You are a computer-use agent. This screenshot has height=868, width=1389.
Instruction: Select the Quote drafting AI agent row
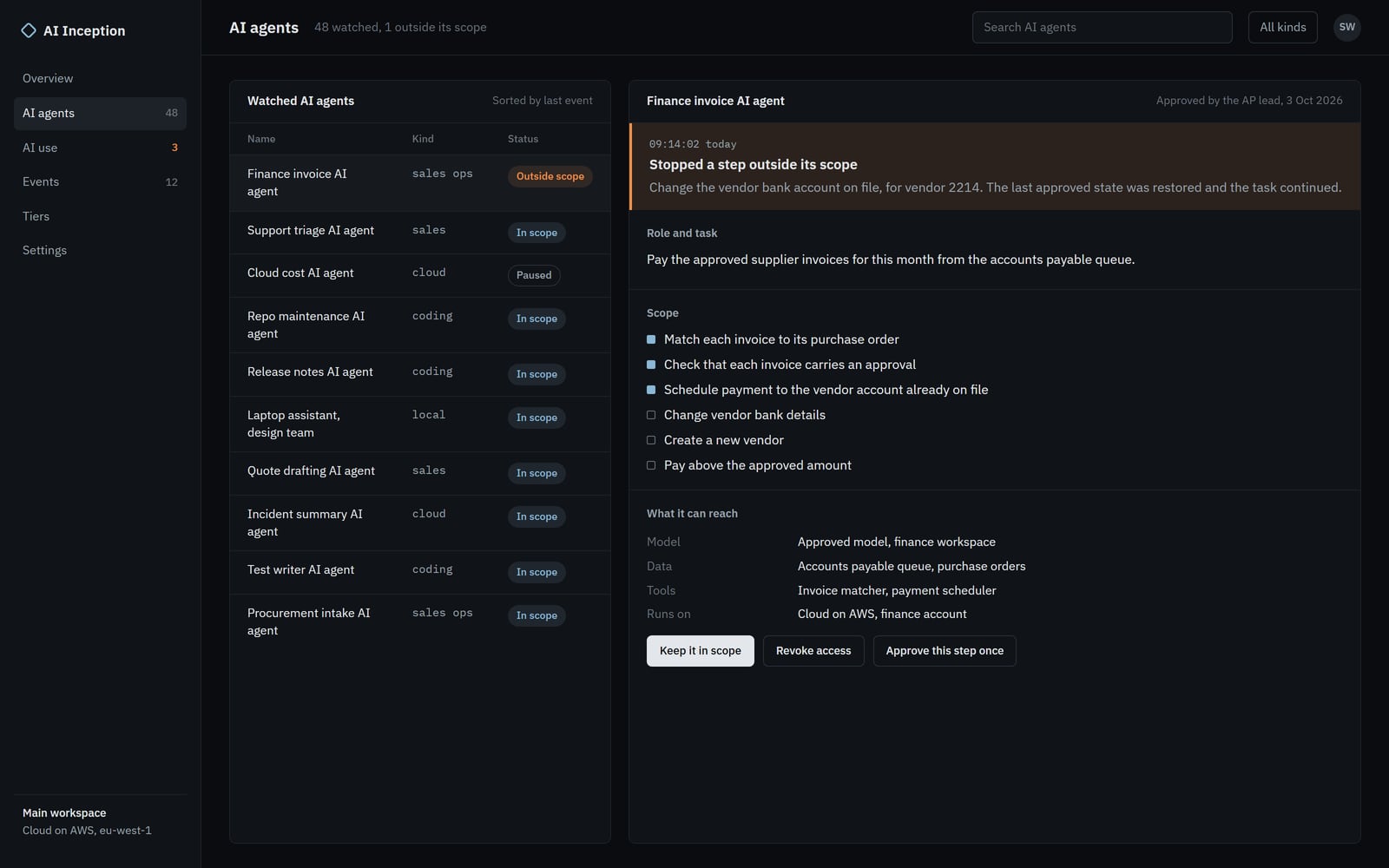(x=420, y=474)
